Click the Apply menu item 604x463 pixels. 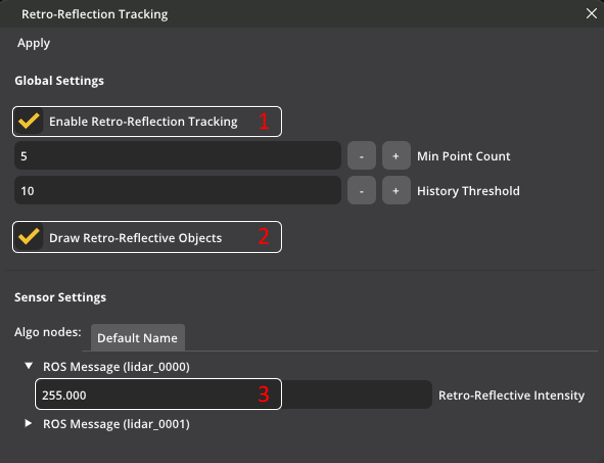34,43
